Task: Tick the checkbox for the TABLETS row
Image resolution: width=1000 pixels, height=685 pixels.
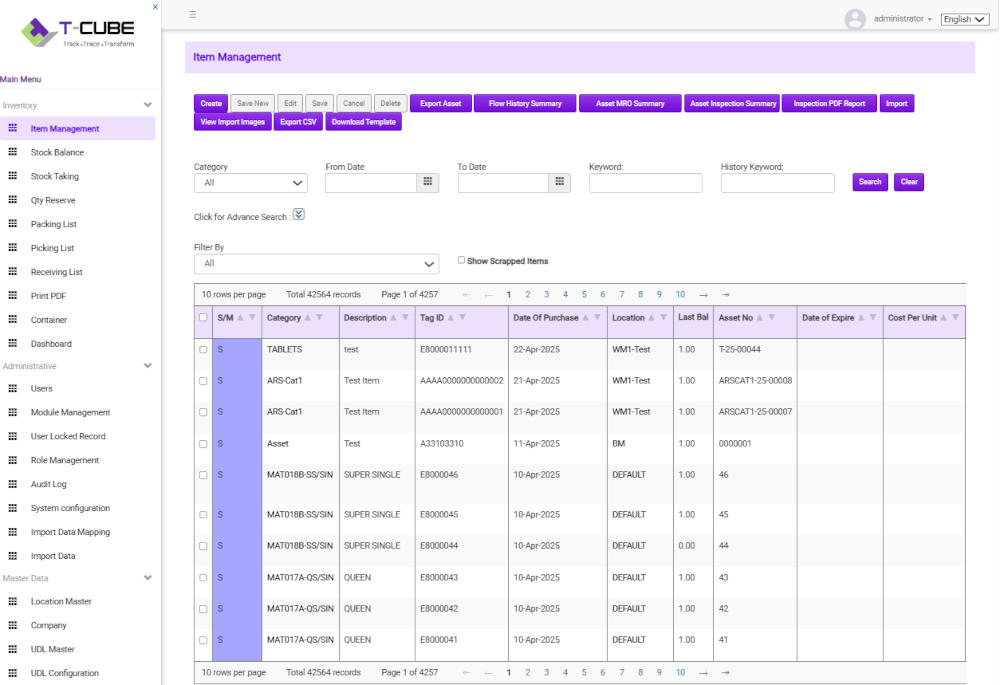Action: pos(203,350)
